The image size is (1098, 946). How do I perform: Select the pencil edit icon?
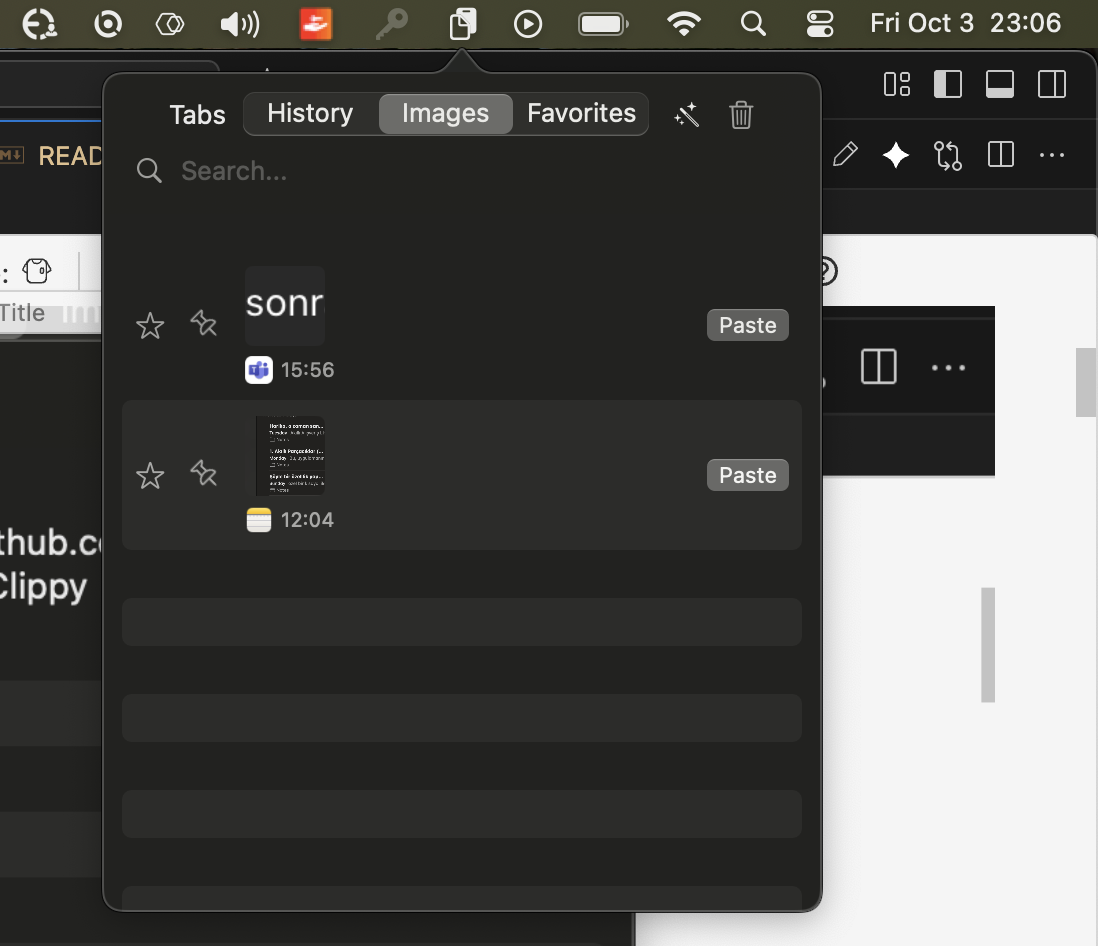(845, 155)
